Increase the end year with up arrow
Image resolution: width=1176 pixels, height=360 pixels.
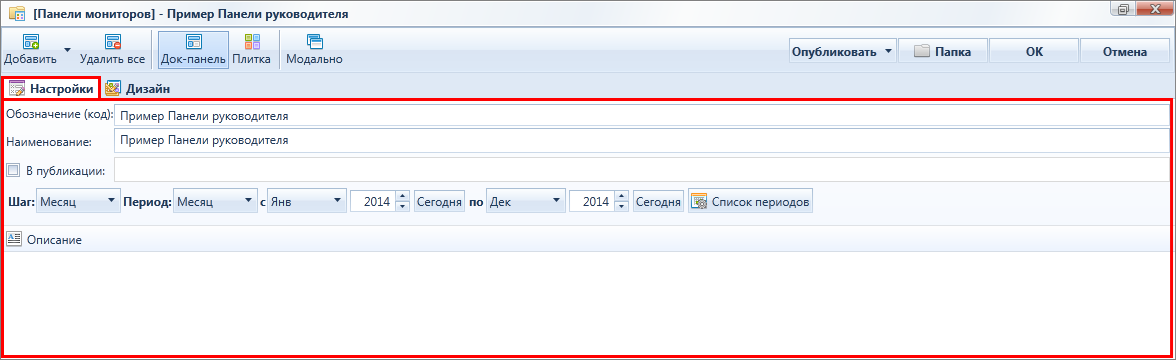622,196
